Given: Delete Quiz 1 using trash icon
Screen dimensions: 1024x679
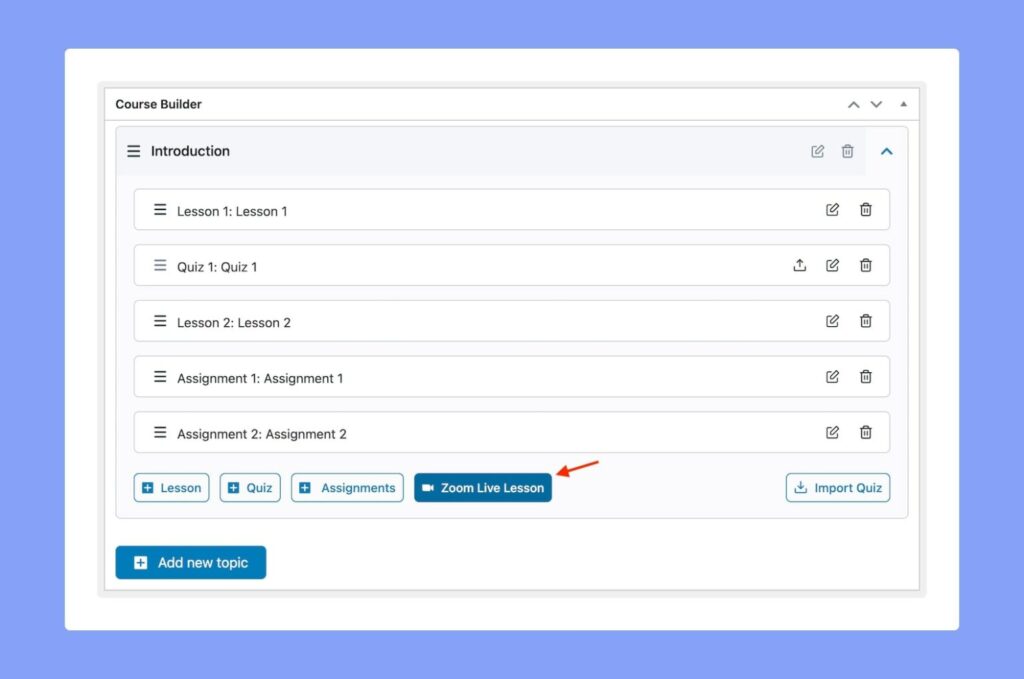Looking at the screenshot, I should (866, 266).
